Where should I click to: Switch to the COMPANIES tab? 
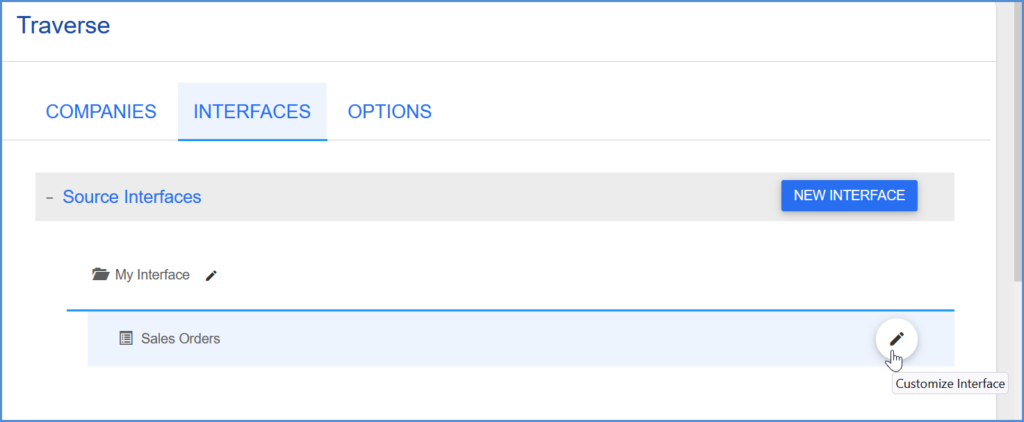pos(101,112)
